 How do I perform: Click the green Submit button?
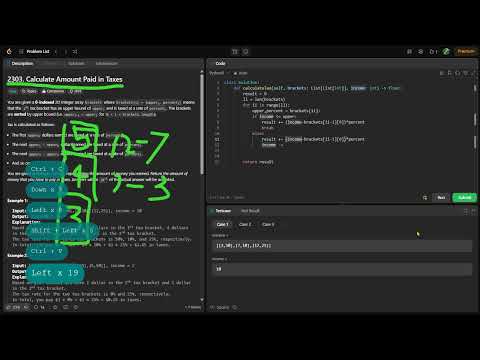click(464, 198)
